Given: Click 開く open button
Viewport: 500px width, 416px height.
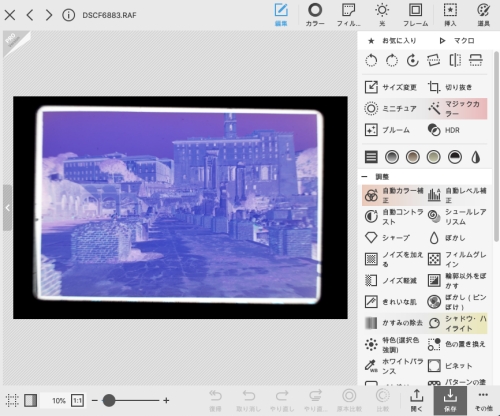Looking at the screenshot, I should [416, 400].
